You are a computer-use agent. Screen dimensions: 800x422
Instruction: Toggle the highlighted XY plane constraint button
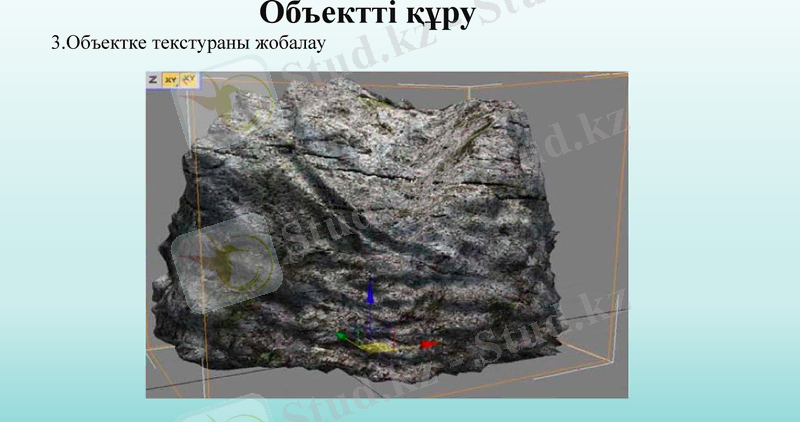coord(170,80)
